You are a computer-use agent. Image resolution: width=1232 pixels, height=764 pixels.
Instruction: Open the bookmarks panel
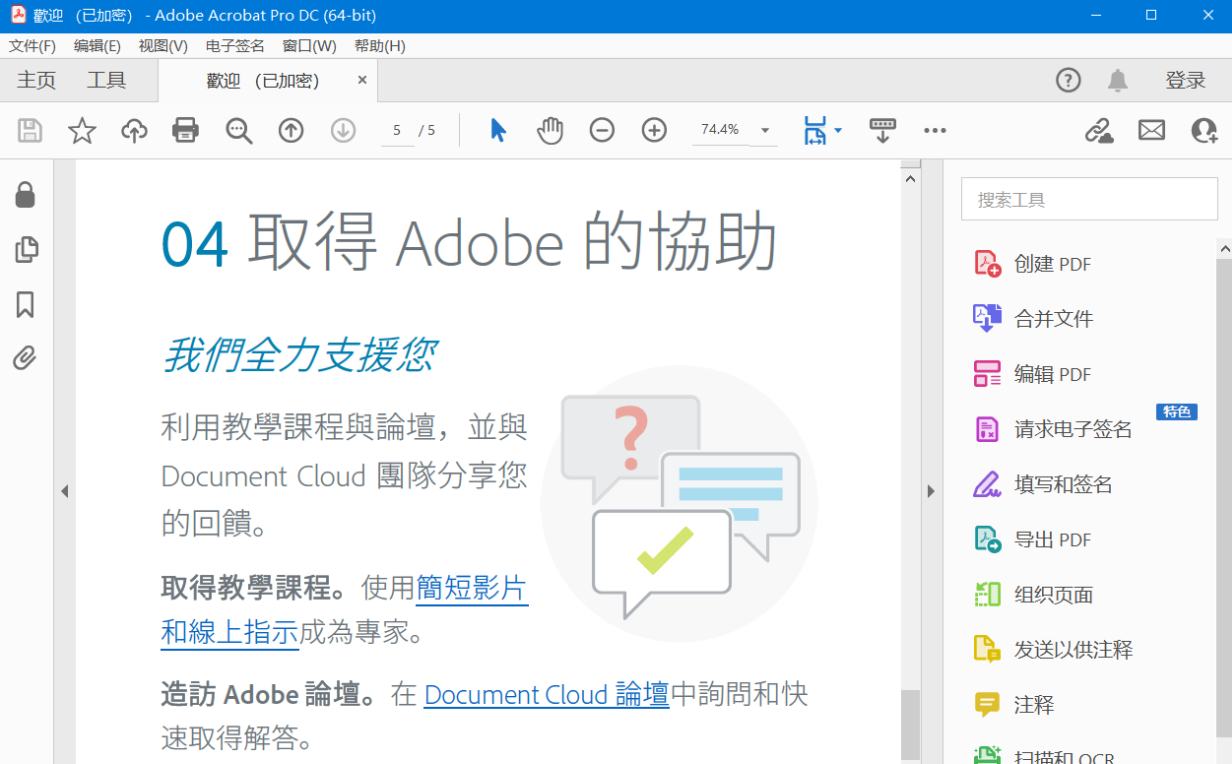point(25,305)
